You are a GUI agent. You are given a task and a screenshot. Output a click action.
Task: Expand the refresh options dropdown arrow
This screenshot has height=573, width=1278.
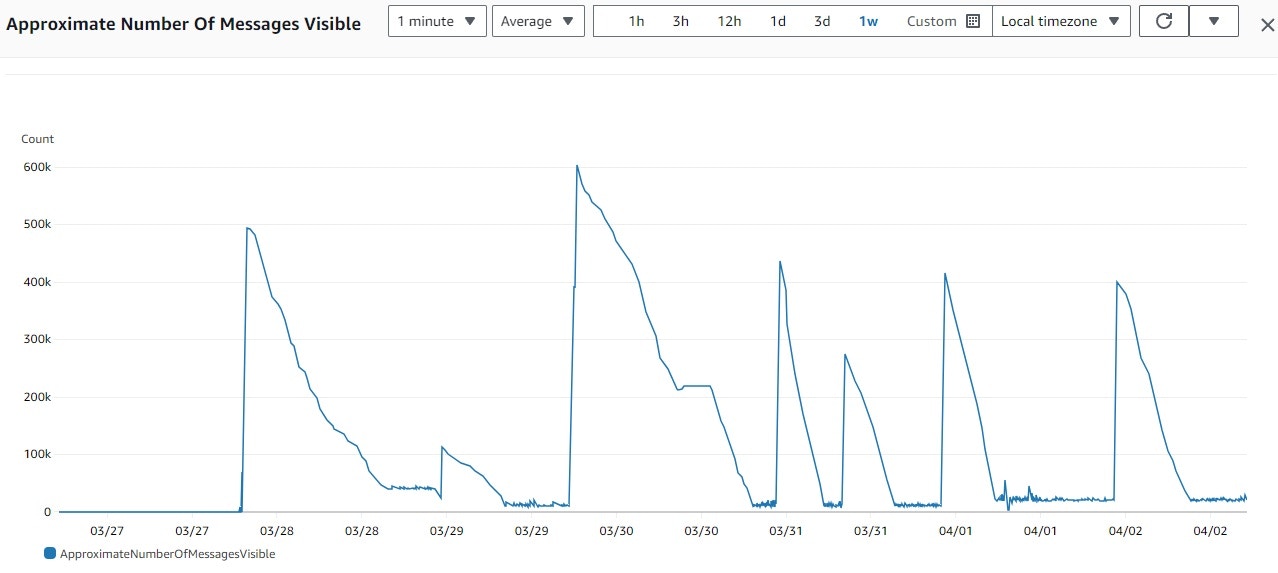1213,21
